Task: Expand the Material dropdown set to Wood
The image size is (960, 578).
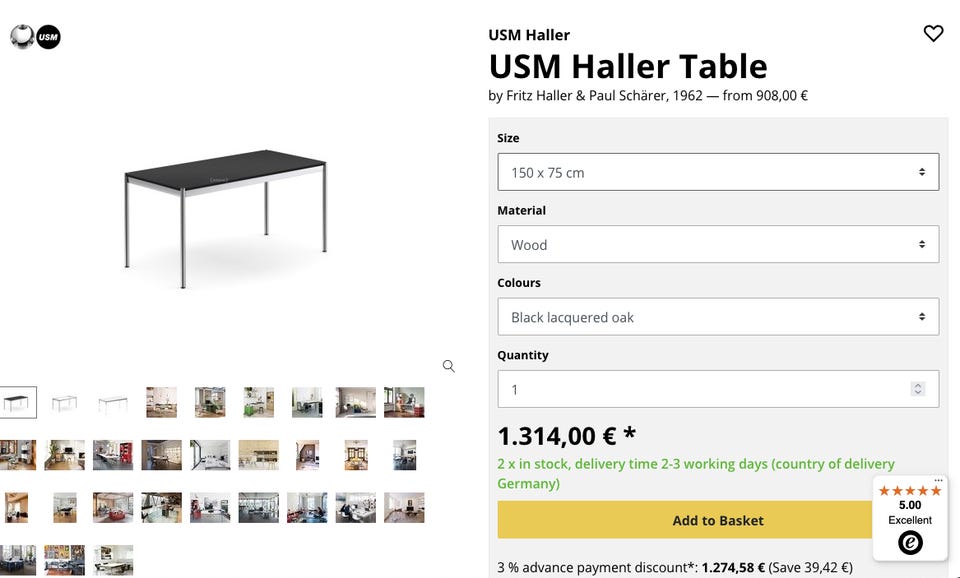Action: [x=718, y=244]
